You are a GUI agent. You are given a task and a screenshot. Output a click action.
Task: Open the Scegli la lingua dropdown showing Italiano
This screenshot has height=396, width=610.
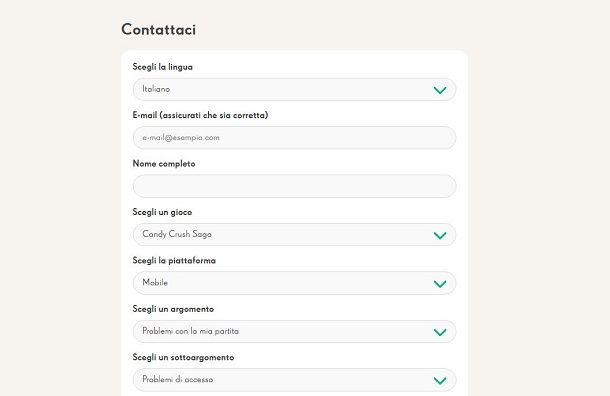tap(294, 89)
